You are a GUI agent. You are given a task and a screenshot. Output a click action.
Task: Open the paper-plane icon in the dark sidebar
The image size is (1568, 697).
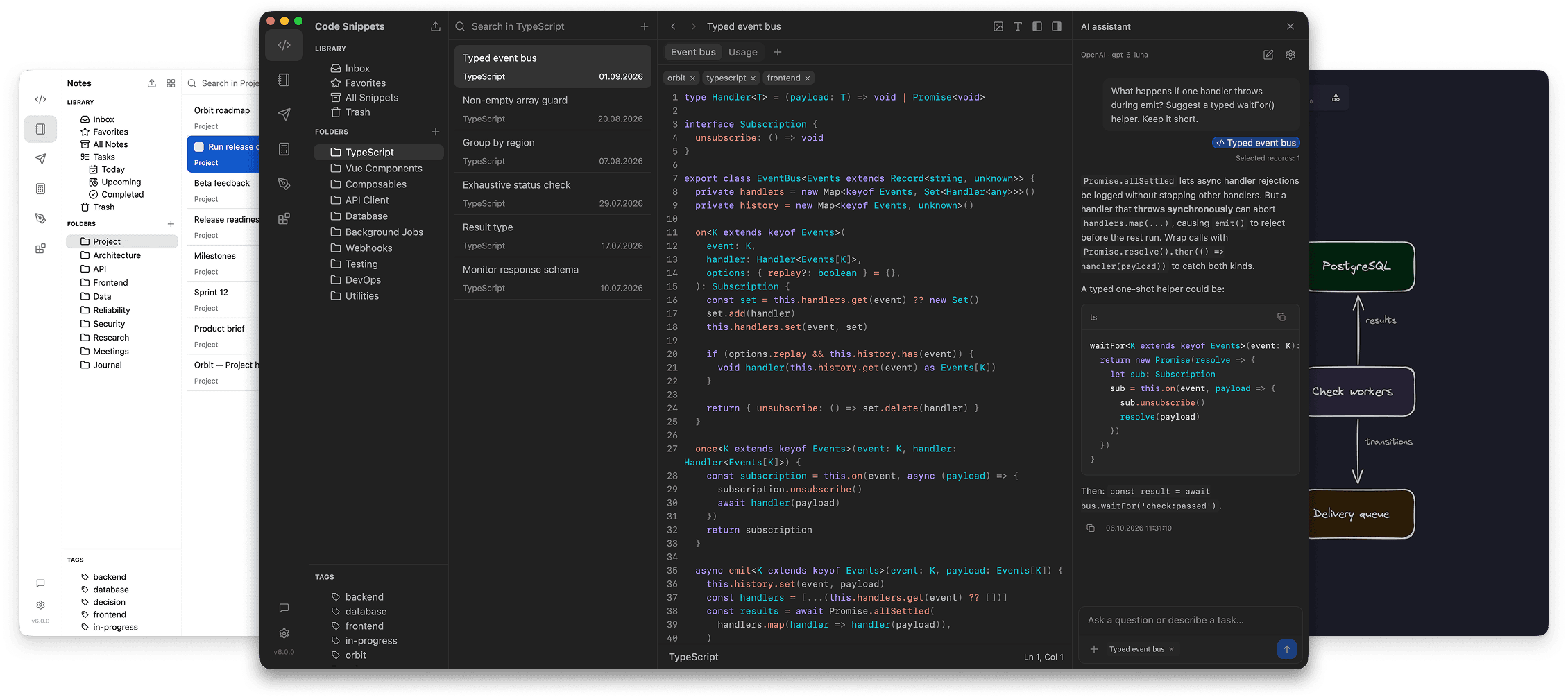pos(284,114)
